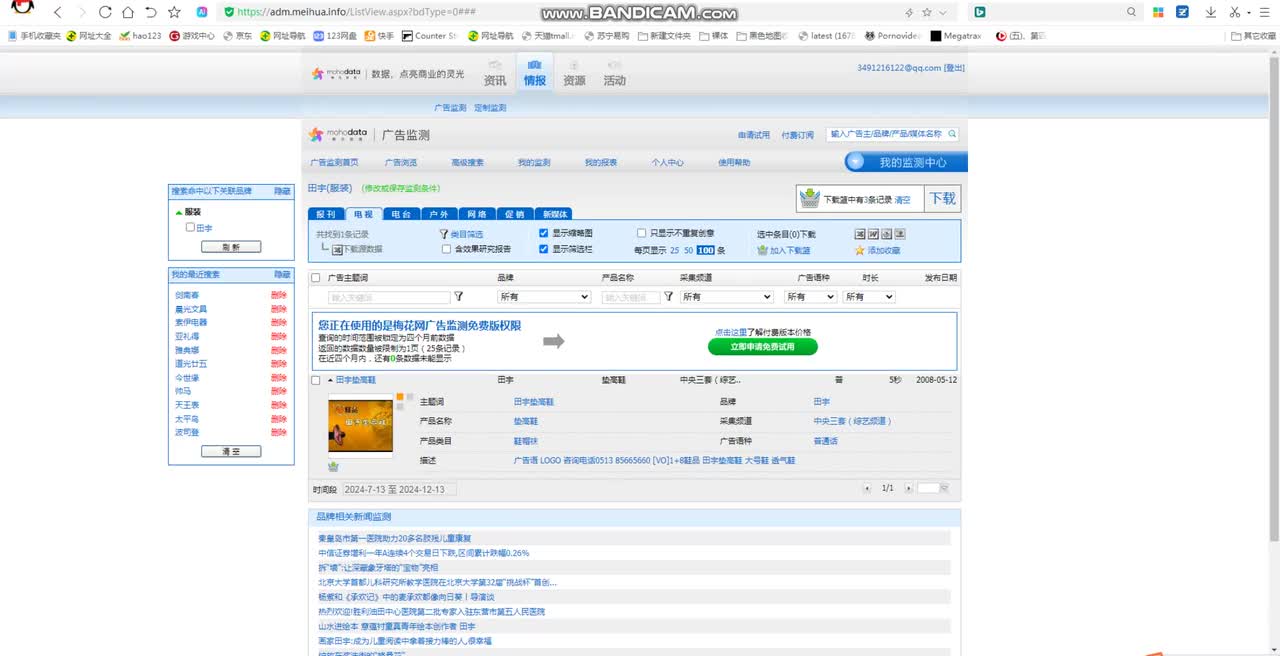The height and width of the screenshot is (656, 1280).
Task: Click 广告主题词 keyword input field
Action: click(390, 297)
